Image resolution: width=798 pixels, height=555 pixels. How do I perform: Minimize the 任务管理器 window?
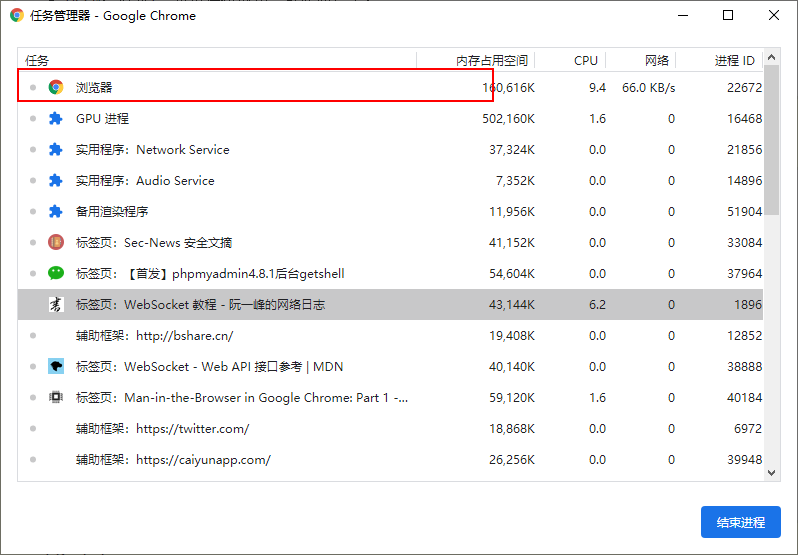pyautogui.click(x=683, y=15)
